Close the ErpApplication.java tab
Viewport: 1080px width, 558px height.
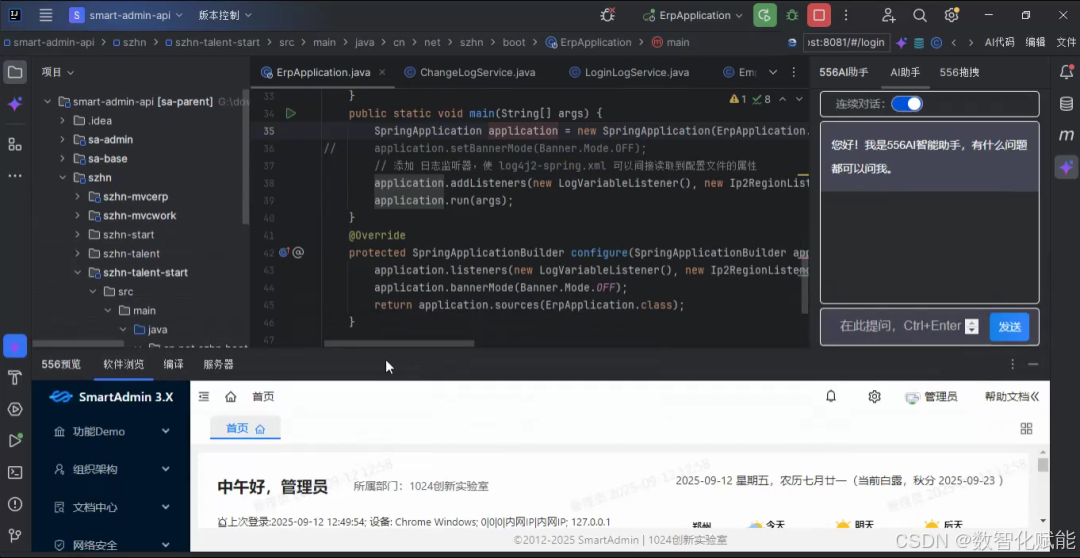tap(382, 72)
